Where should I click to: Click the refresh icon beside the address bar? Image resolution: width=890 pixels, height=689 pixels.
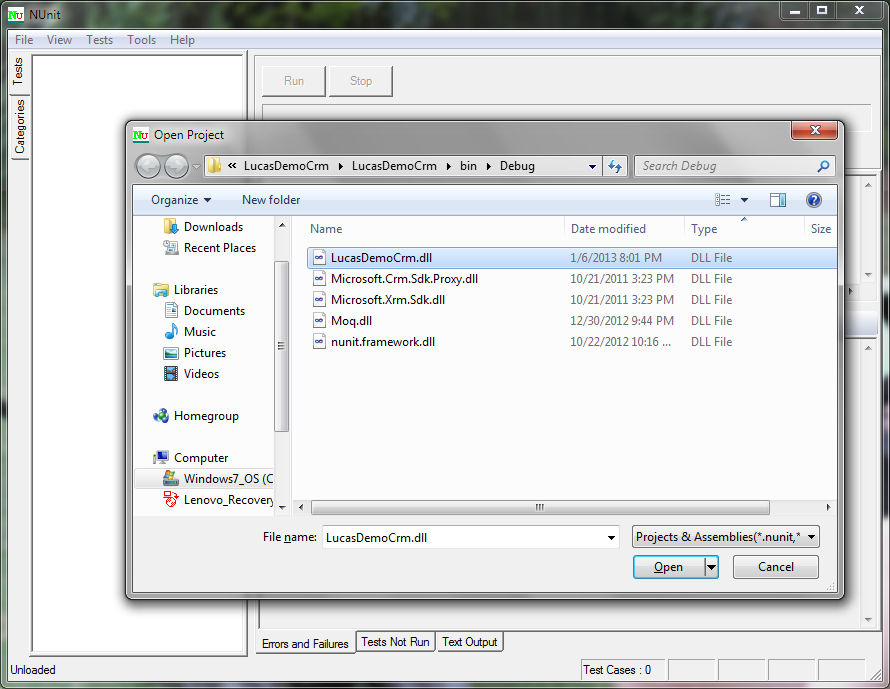click(615, 166)
